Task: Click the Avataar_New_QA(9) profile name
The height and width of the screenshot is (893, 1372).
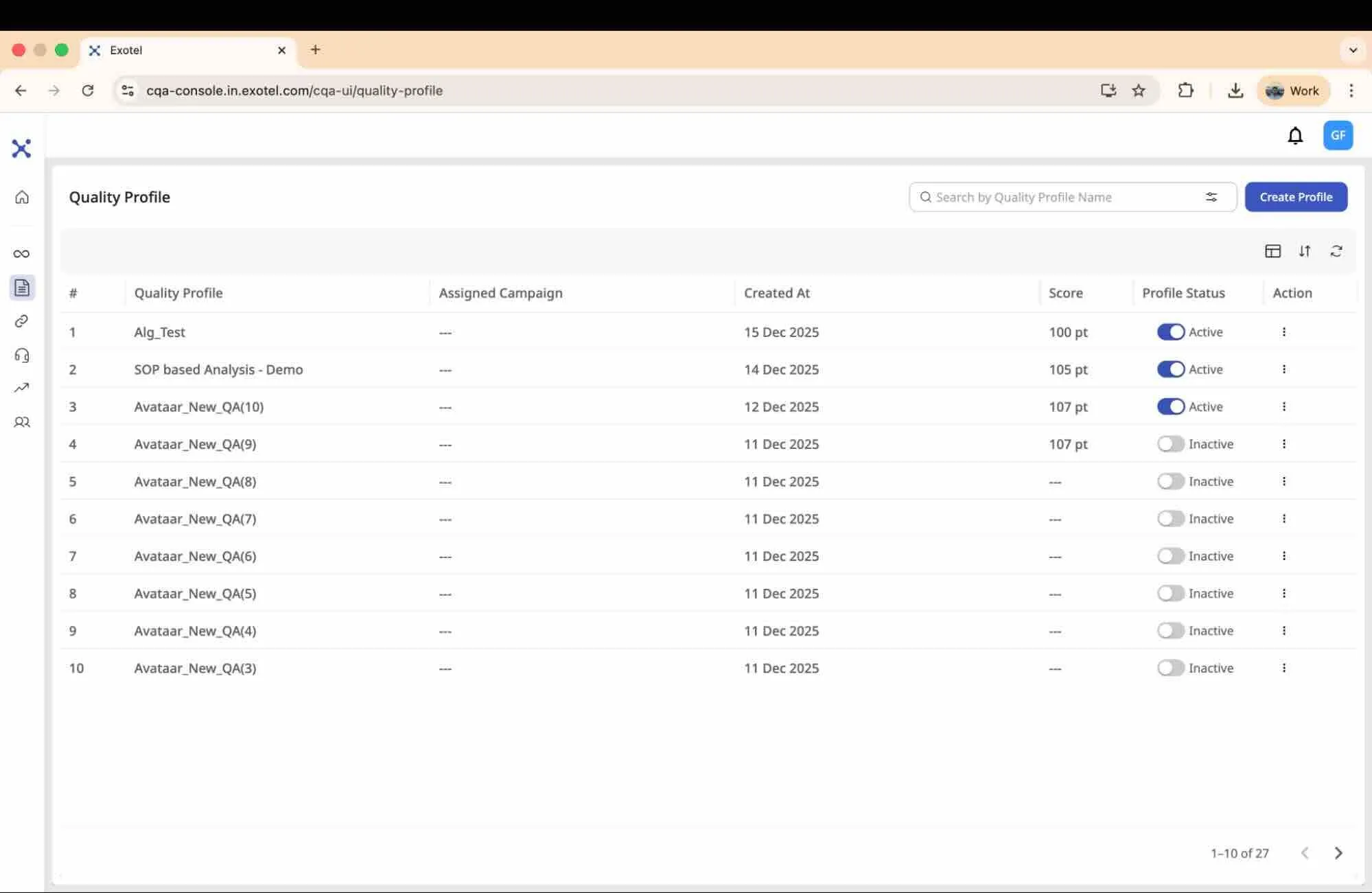Action: (x=195, y=444)
